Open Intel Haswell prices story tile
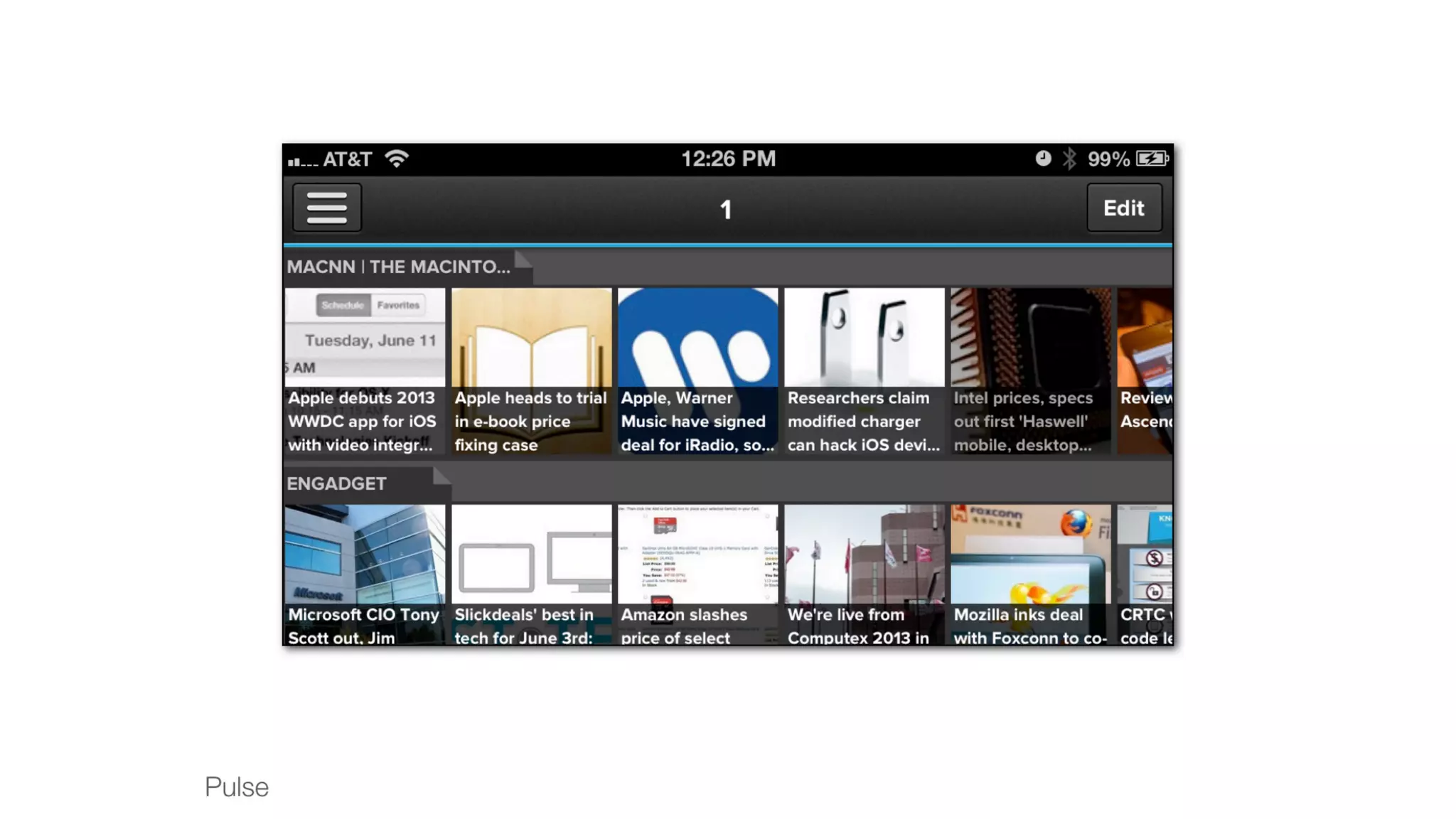 [x=1030, y=371]
